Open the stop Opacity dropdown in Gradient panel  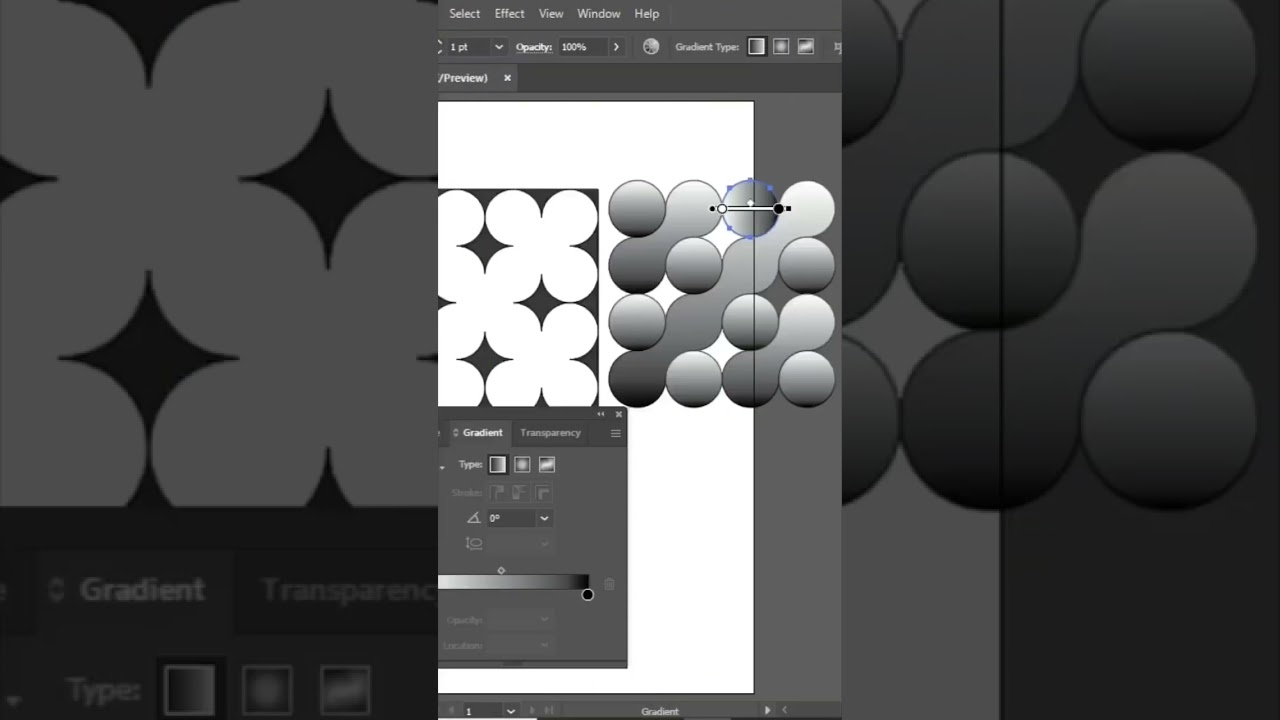coord(544,620)
